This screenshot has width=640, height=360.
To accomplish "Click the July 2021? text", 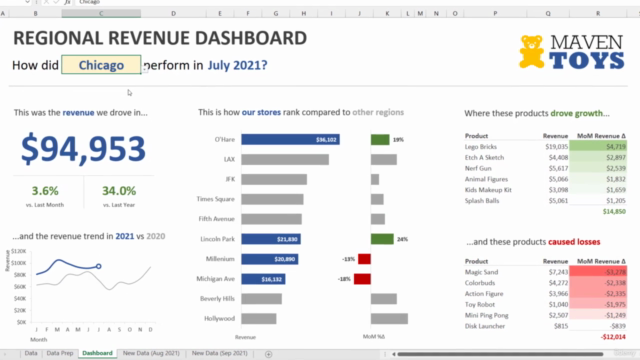I will point(238,65).
